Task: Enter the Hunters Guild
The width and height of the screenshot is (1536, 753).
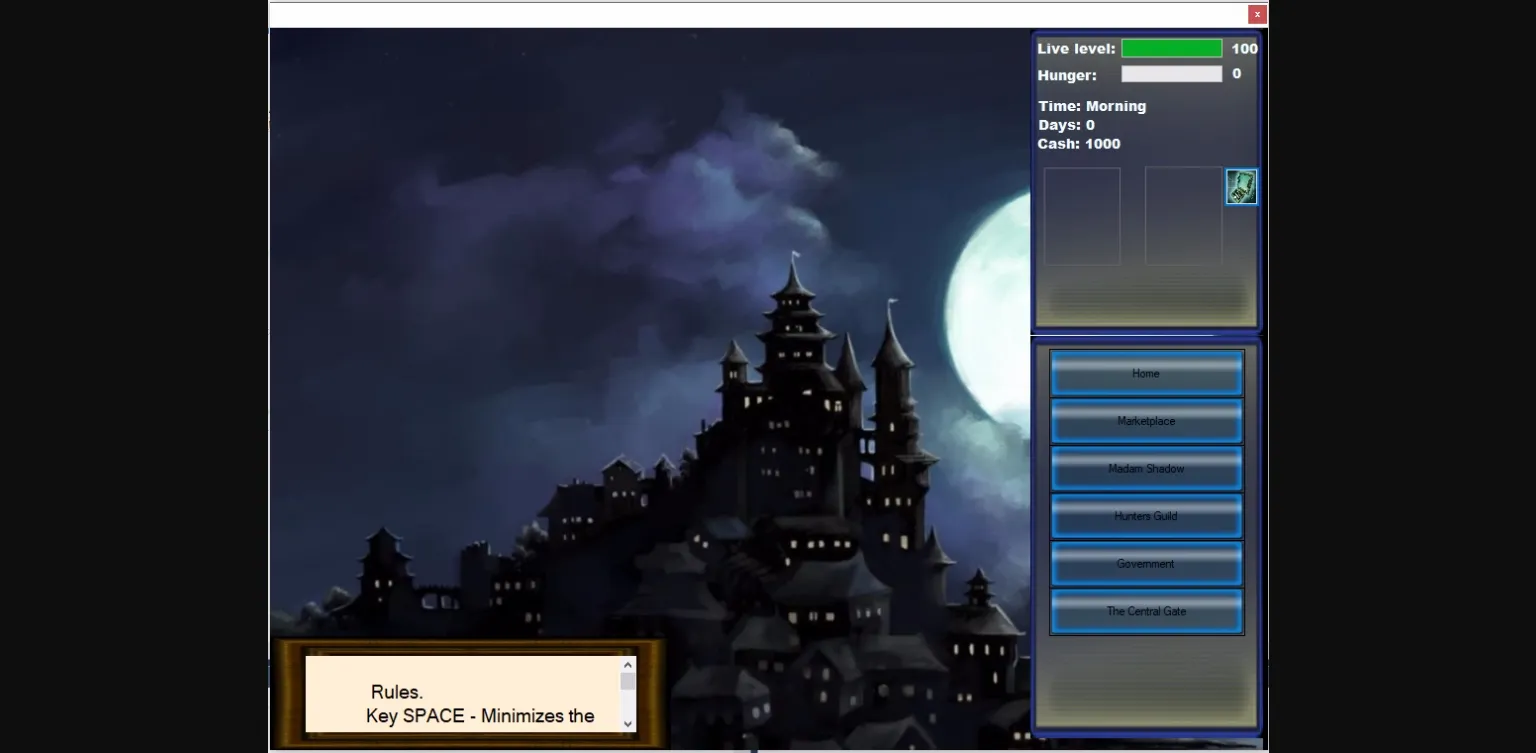Action: click(1146, 516)
